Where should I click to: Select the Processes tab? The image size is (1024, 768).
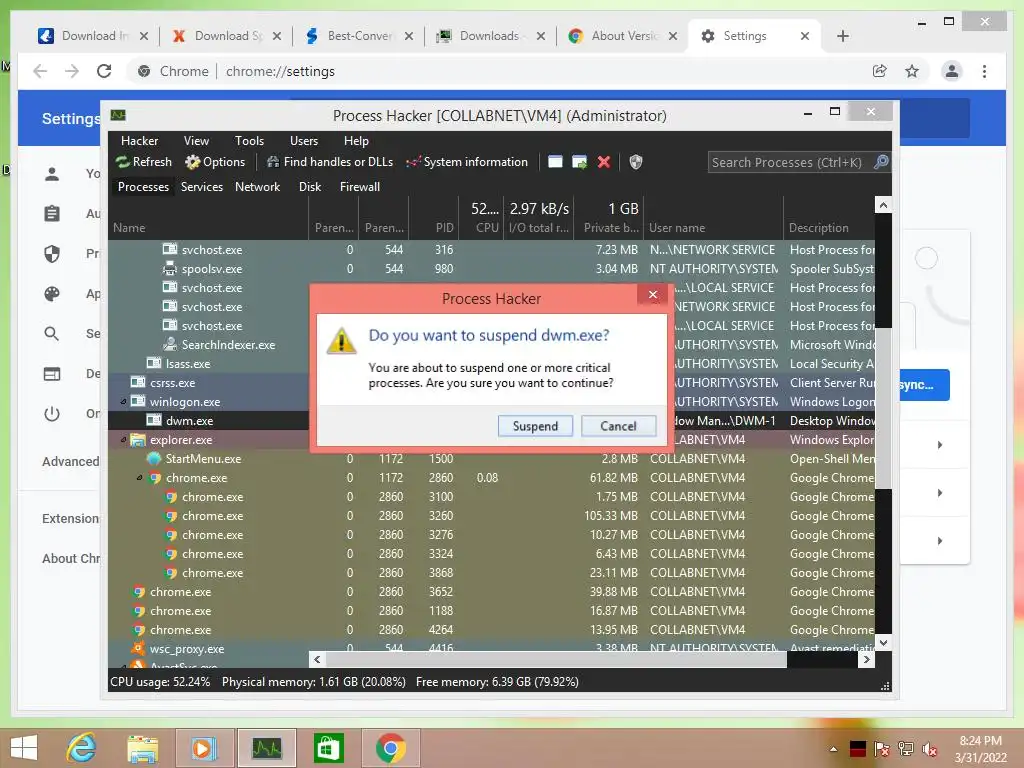[143, 187]
